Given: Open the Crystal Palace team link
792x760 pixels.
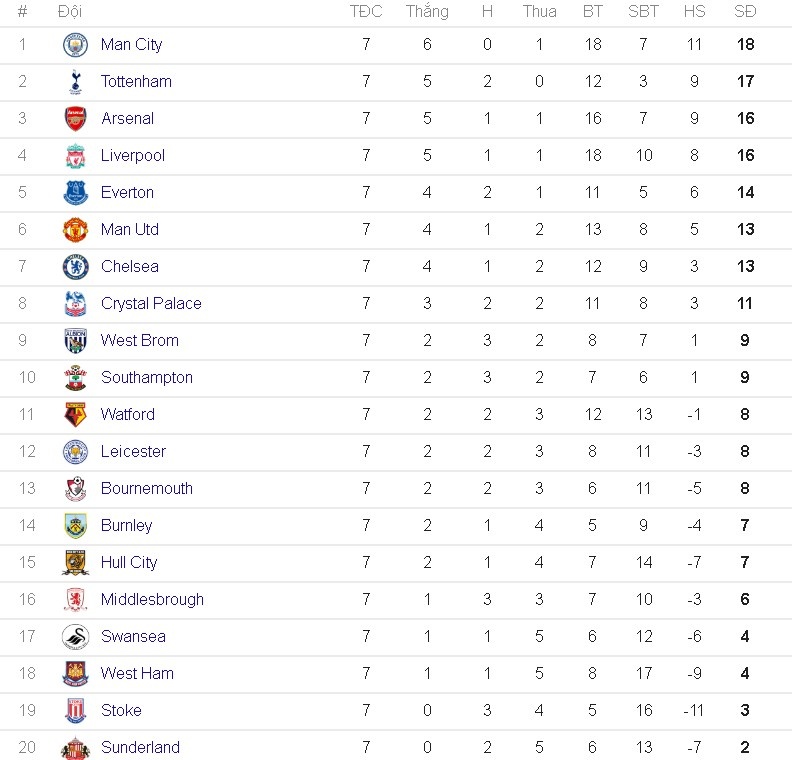Looking at the screenshot, I should 151,304.
